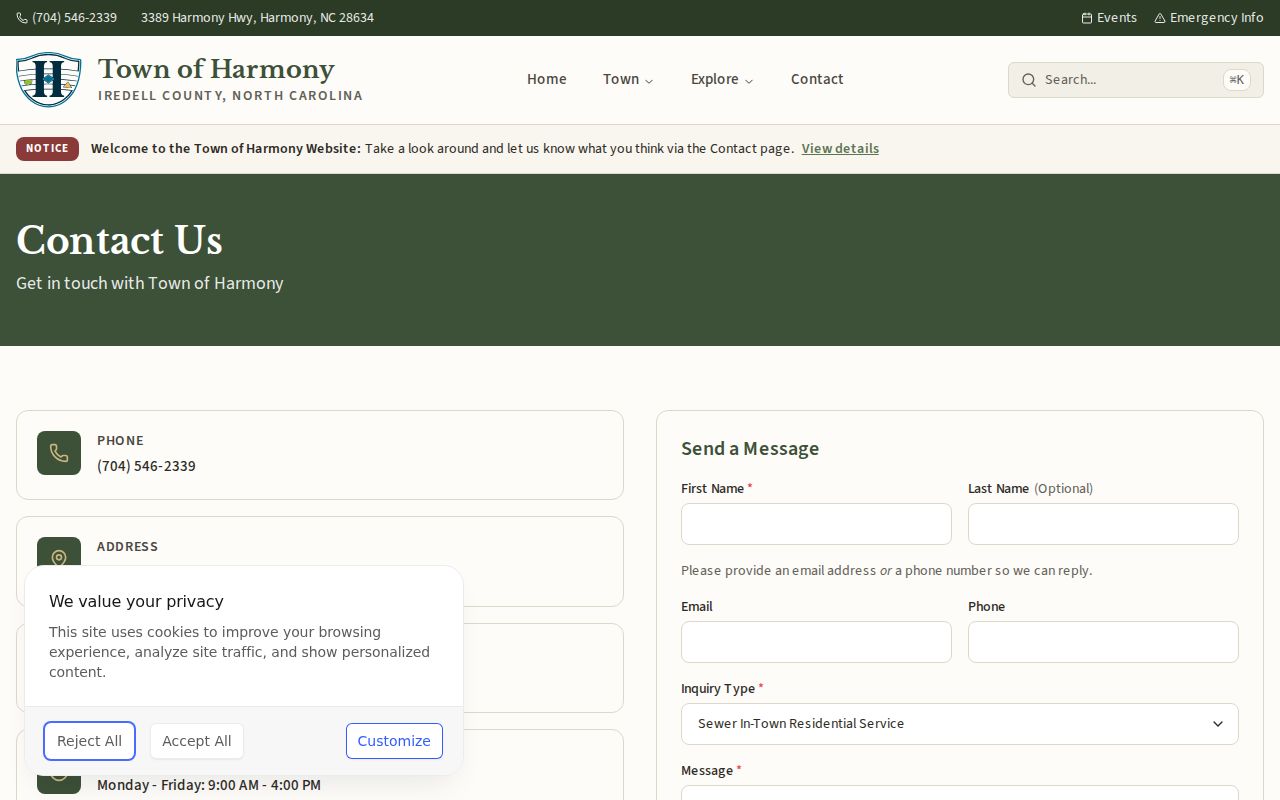Click the address 3389 Harmony Hwy text
1280x800 pixels.
(257, 18)
